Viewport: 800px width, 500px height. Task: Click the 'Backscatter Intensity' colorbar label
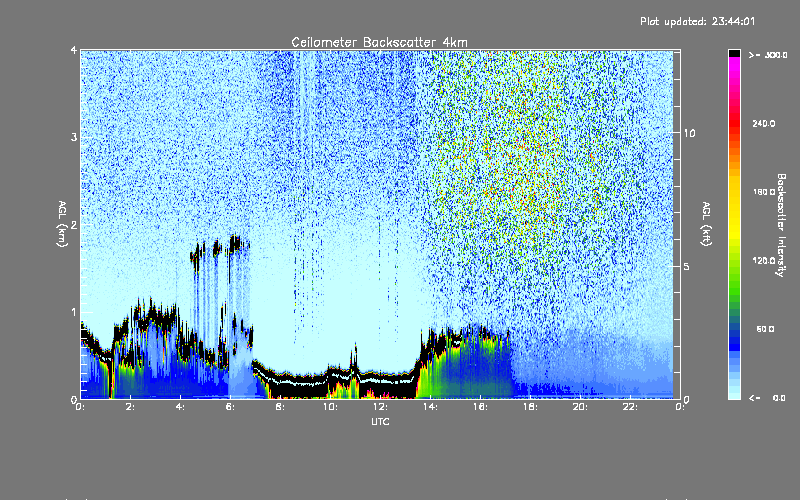click(x=780, y=225)
